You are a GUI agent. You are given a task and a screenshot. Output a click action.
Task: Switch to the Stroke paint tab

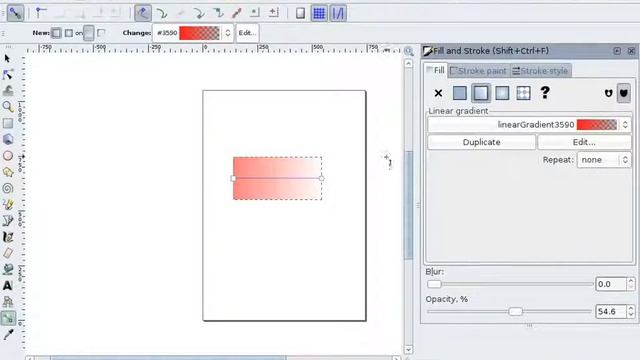tap(478, 71)
